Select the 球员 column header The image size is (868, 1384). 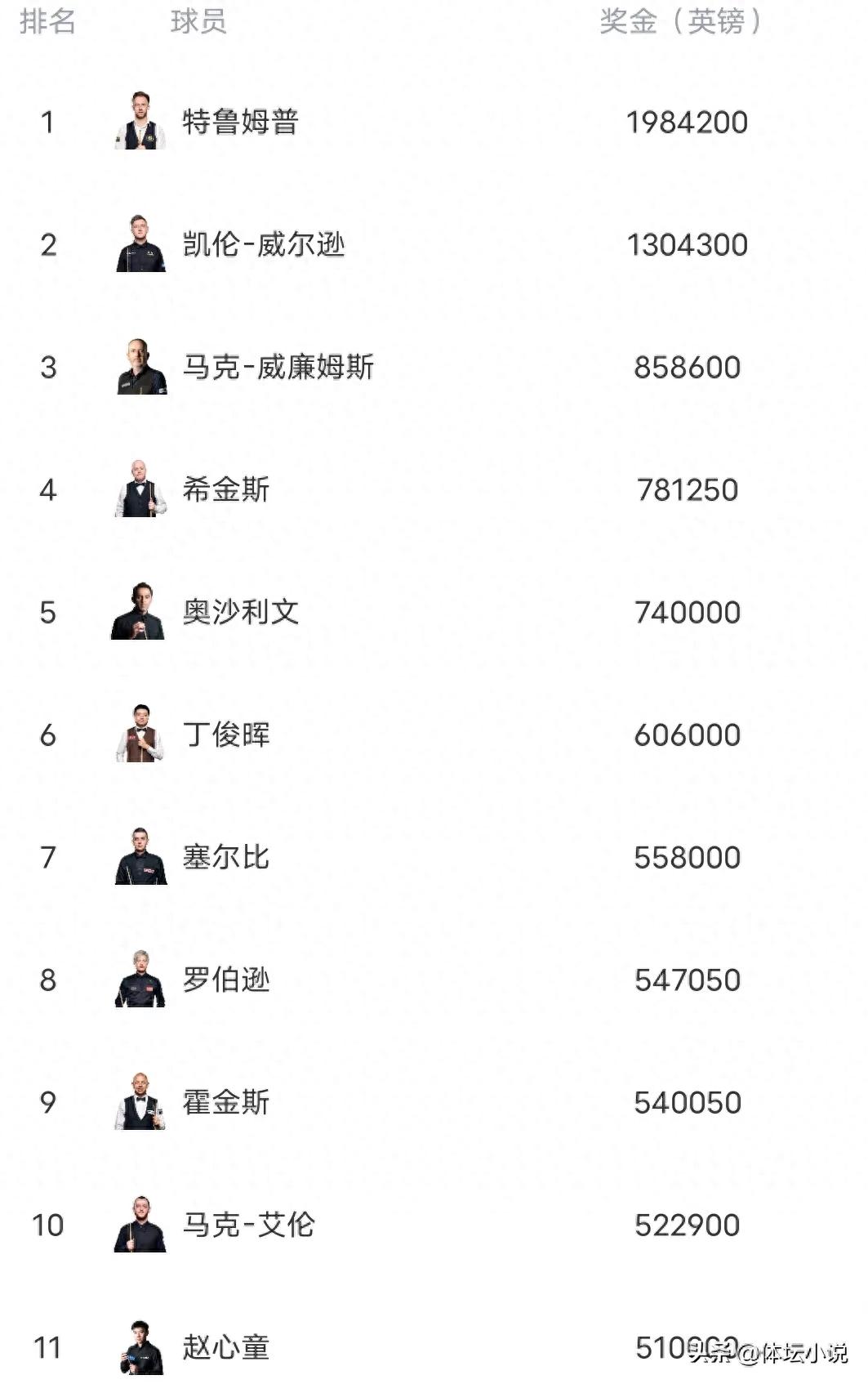[198, 21]
